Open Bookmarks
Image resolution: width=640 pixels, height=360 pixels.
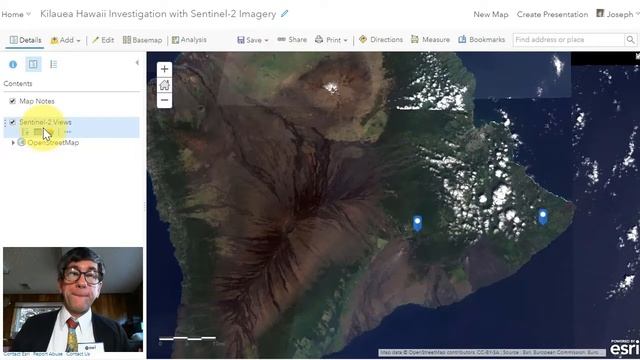coord(482,40)
